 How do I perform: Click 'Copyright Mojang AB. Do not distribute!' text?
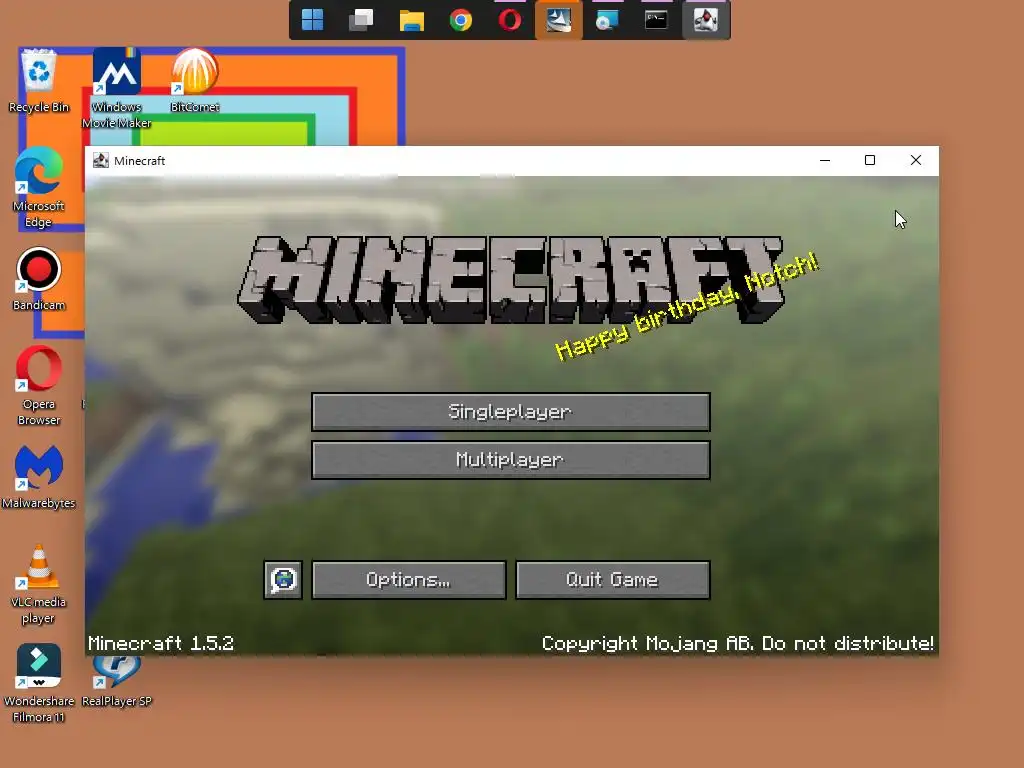(737, 643)
